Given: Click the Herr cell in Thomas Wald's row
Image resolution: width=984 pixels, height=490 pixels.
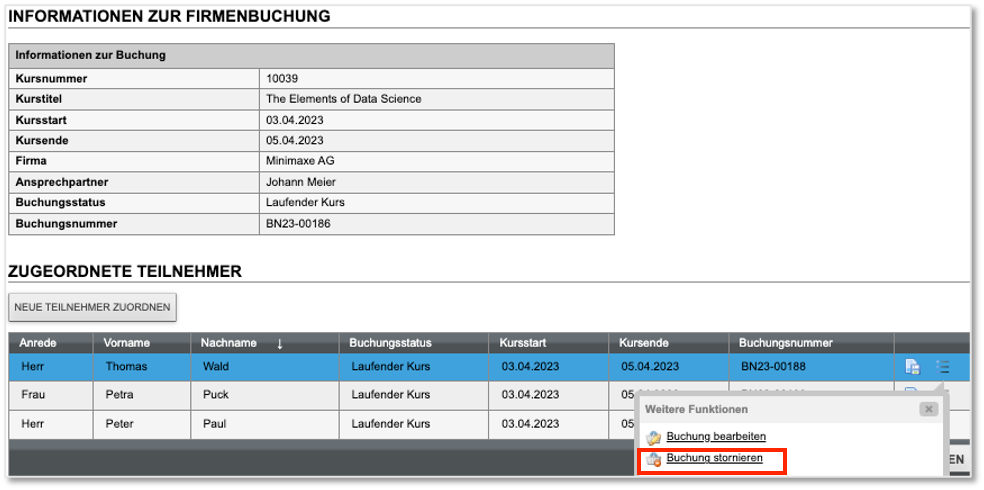Looking at the screenshot, I should tap(31, 366).
